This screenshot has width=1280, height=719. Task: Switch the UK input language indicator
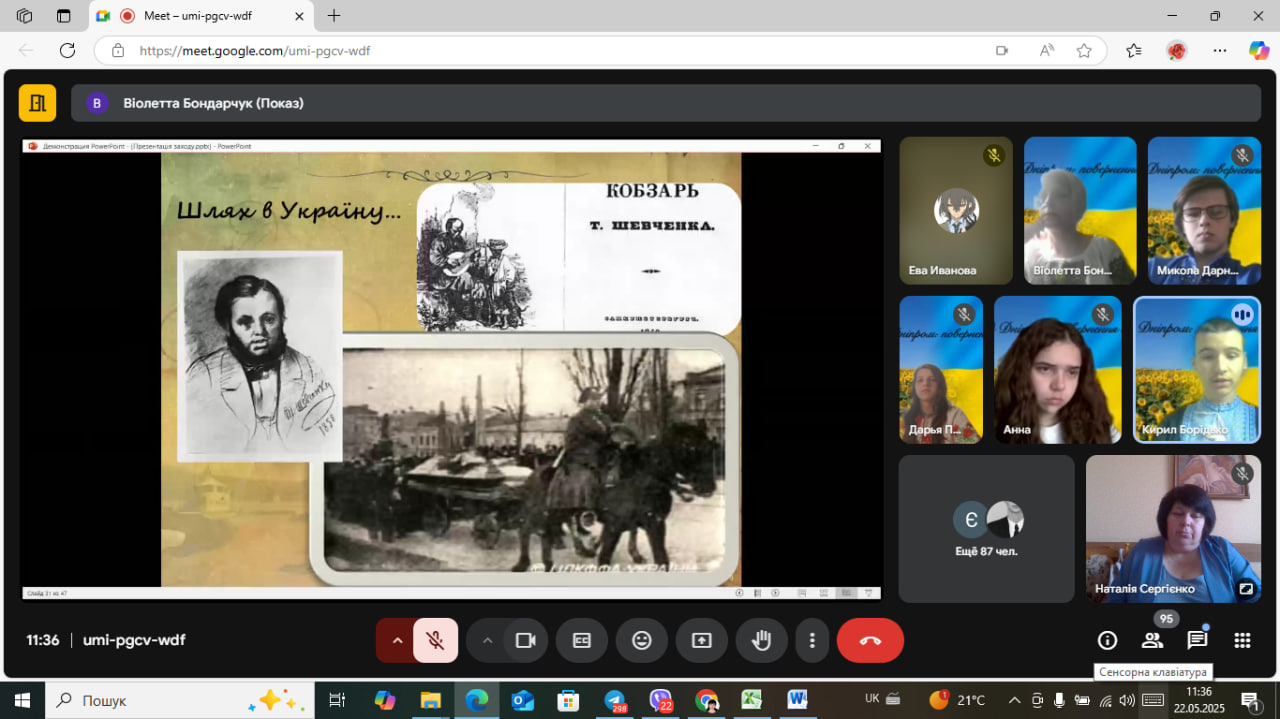tap(871, 700)
